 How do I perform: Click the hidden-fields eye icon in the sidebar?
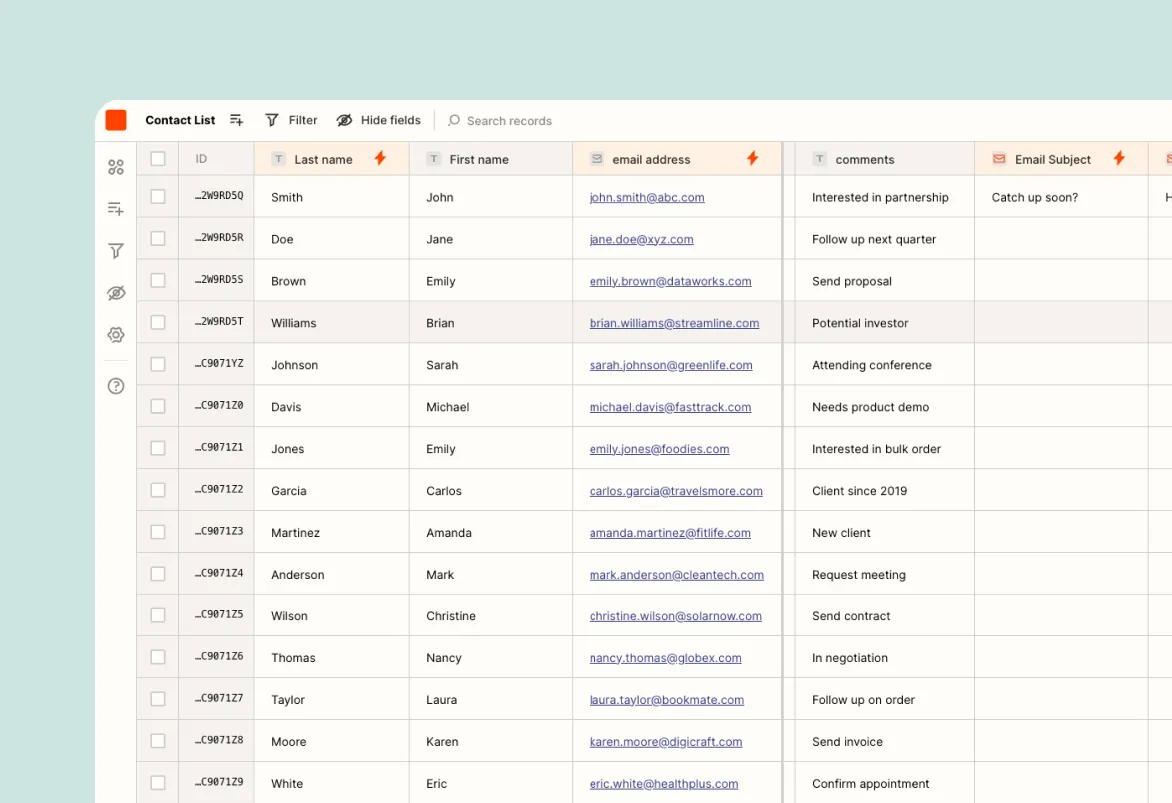pyautogui.click(x=115, y=293)
